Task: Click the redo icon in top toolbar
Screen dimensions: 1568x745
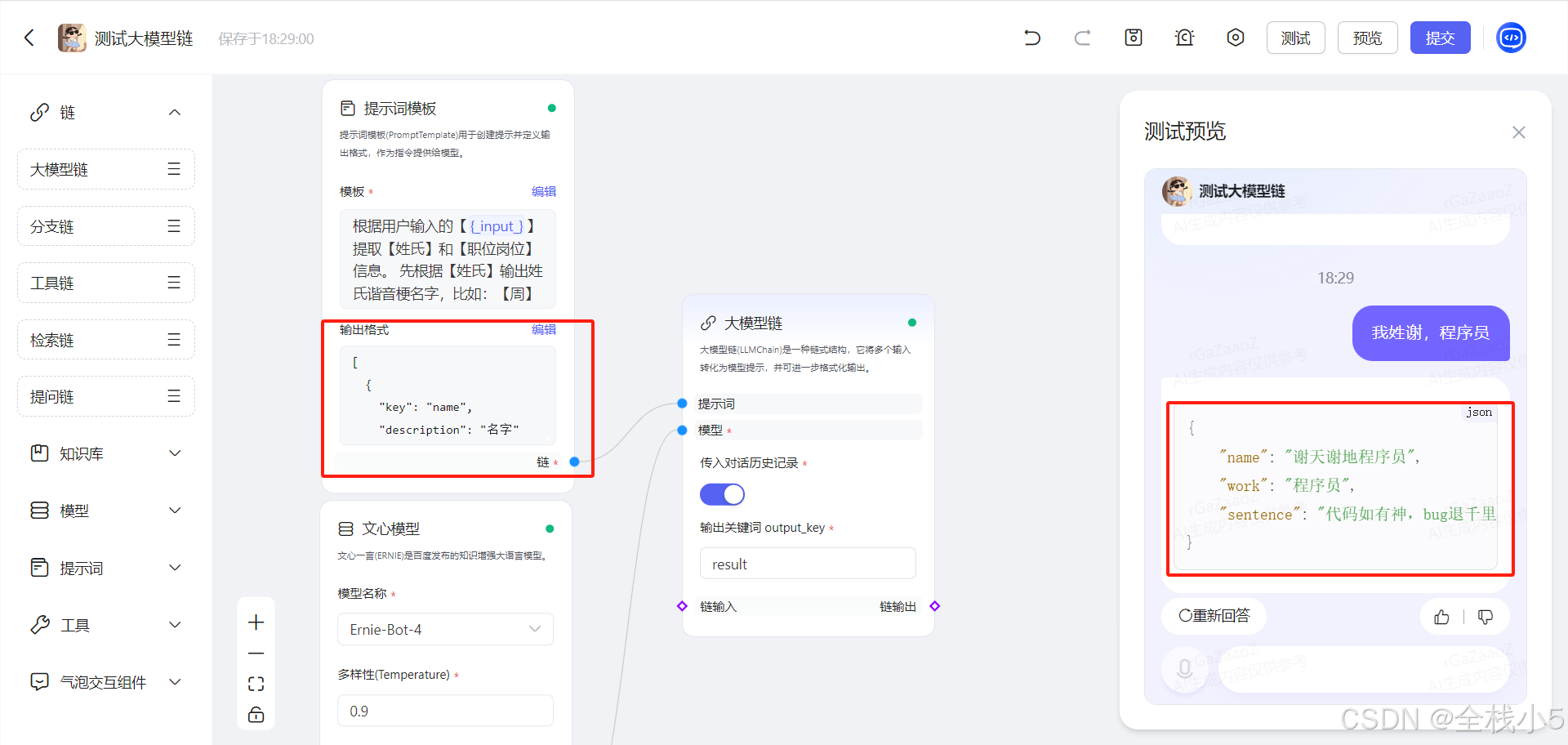Action: (x=1082, y=38)
